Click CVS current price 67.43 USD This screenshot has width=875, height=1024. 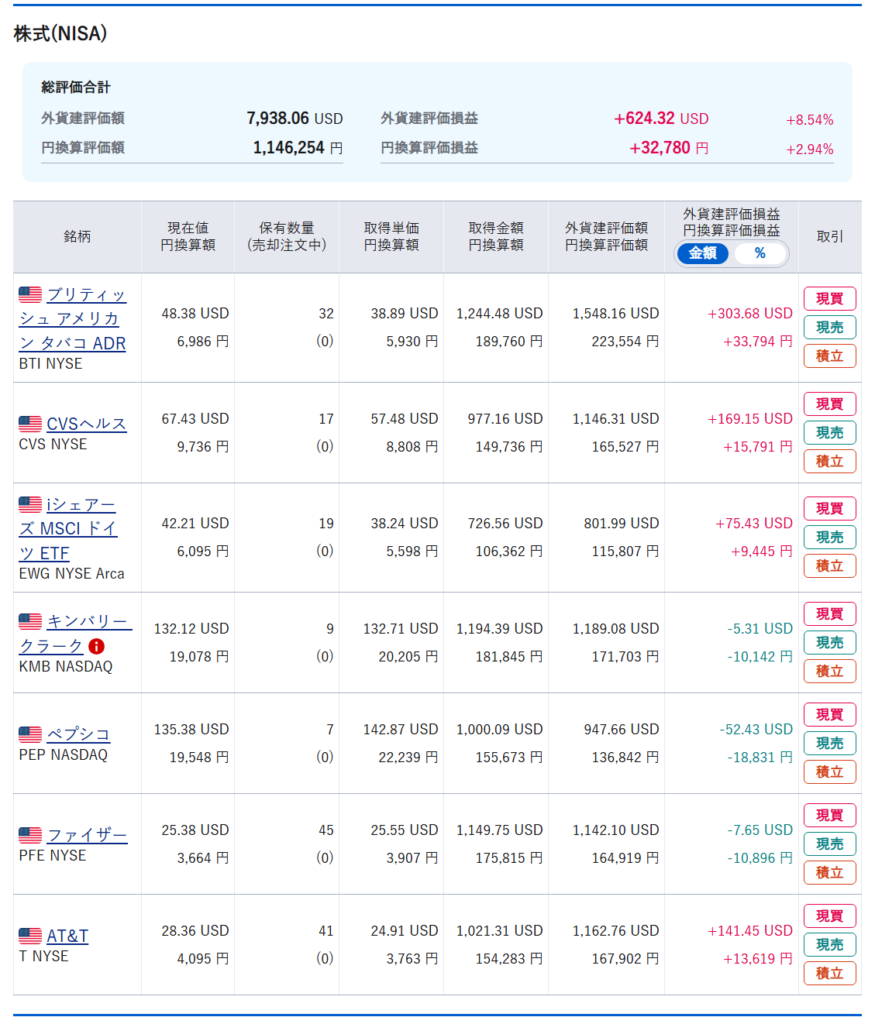[x=195, y=419]
